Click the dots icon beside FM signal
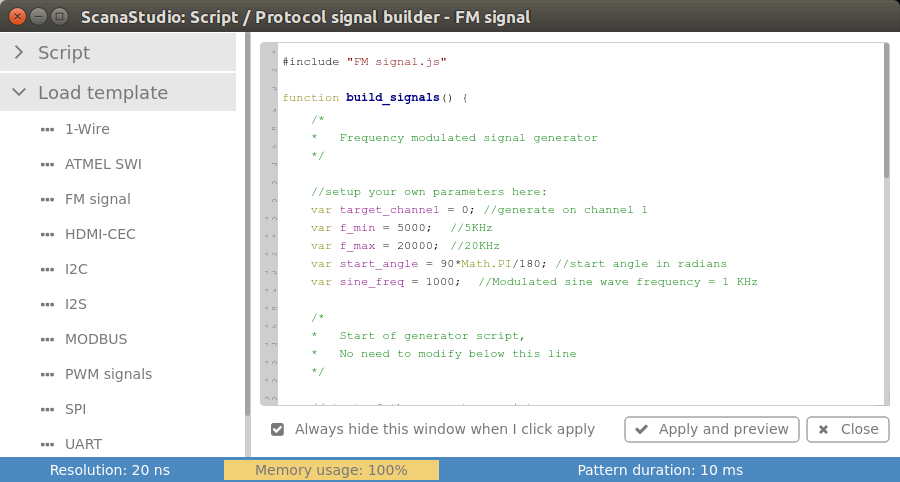The width and height of the screenshot is (900, 482). point(47,200)
